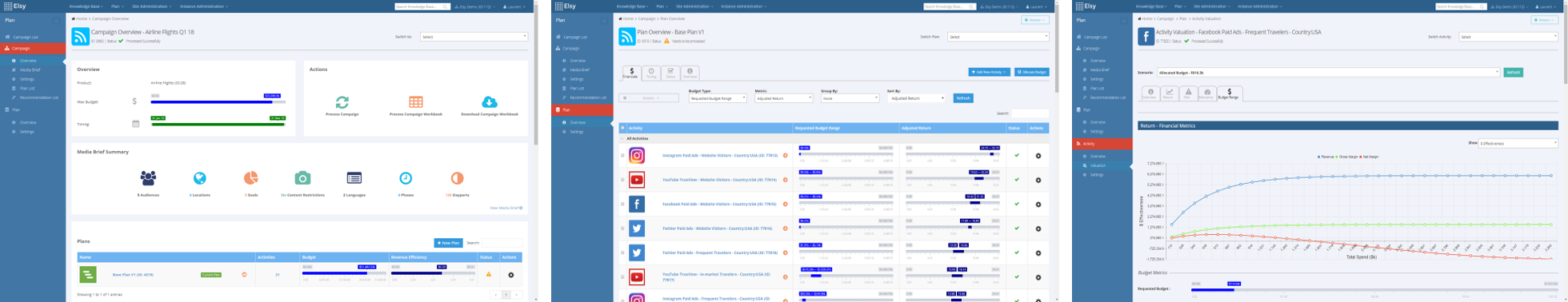Click gear icon for Instagram Website Visitors row

tap(1038, 156)
